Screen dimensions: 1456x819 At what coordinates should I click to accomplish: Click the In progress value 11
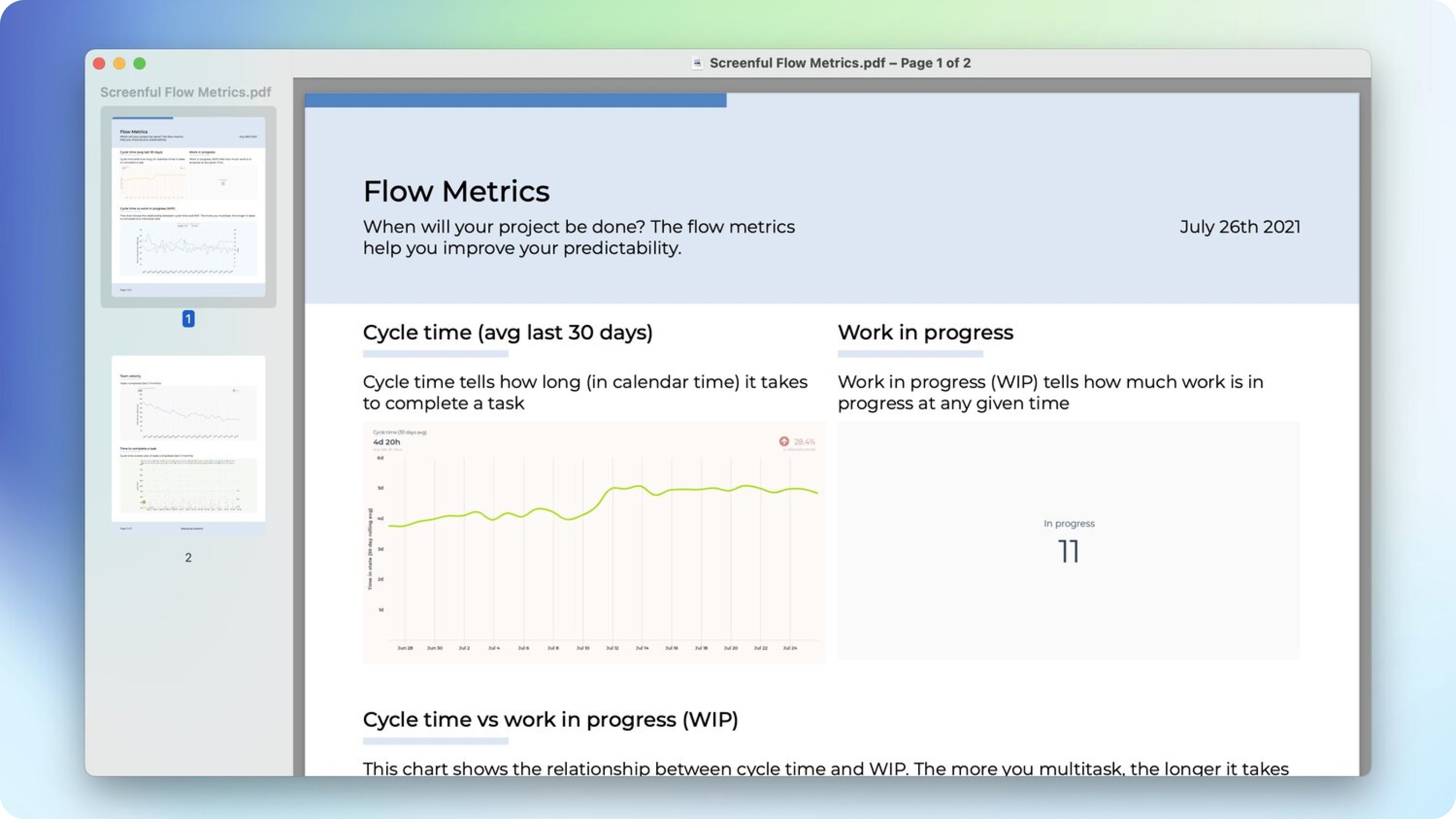1068,551
